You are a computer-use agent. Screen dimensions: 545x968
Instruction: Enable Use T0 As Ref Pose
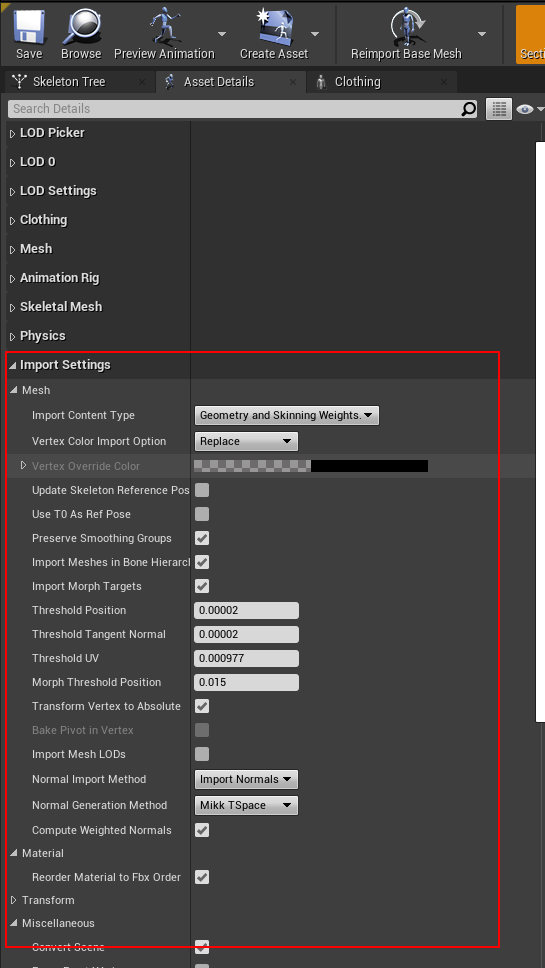click(202, 514)
